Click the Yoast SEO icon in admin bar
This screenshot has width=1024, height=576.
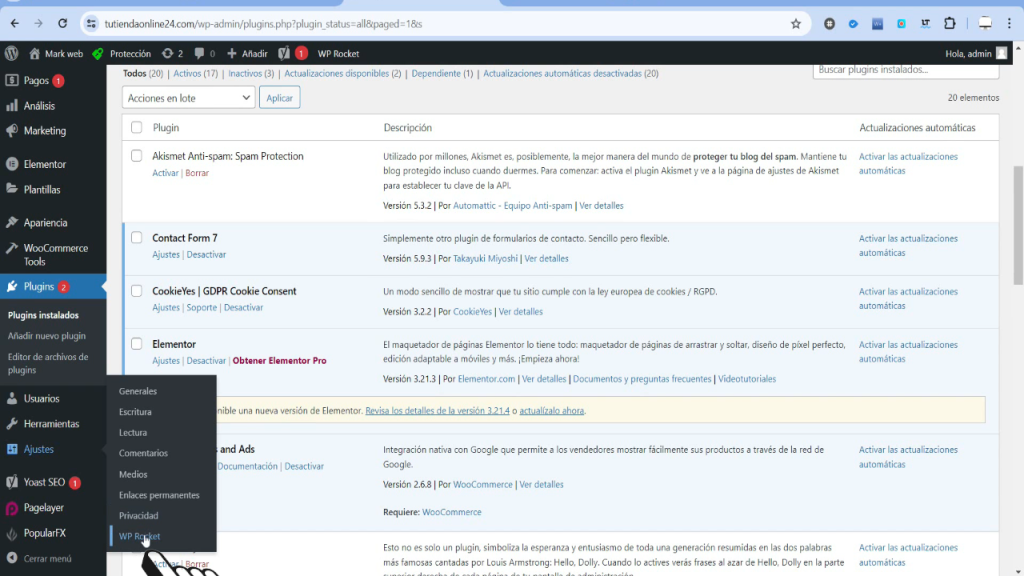[x=284, y=53]
